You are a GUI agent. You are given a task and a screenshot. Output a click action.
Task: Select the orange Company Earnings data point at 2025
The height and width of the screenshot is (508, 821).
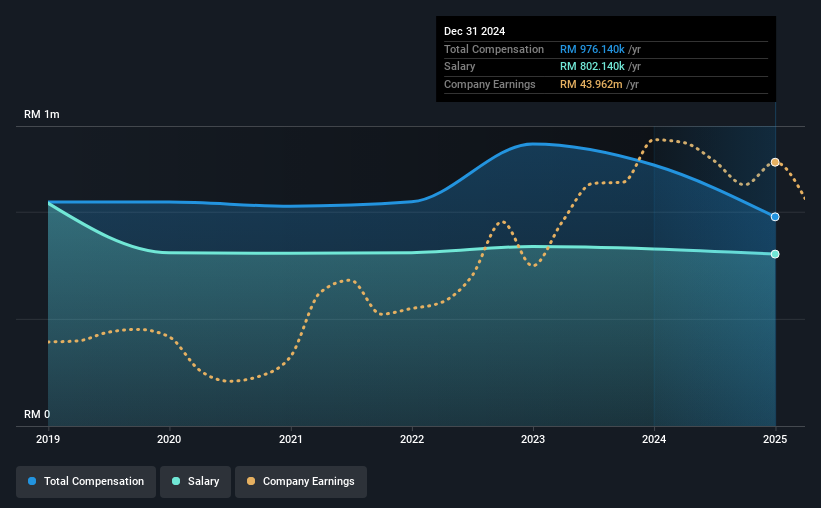click(775, 162)
